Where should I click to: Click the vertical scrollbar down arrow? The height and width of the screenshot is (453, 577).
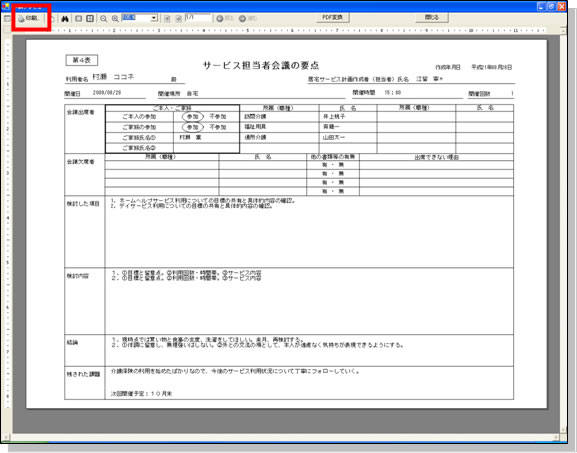click(563, 430)
